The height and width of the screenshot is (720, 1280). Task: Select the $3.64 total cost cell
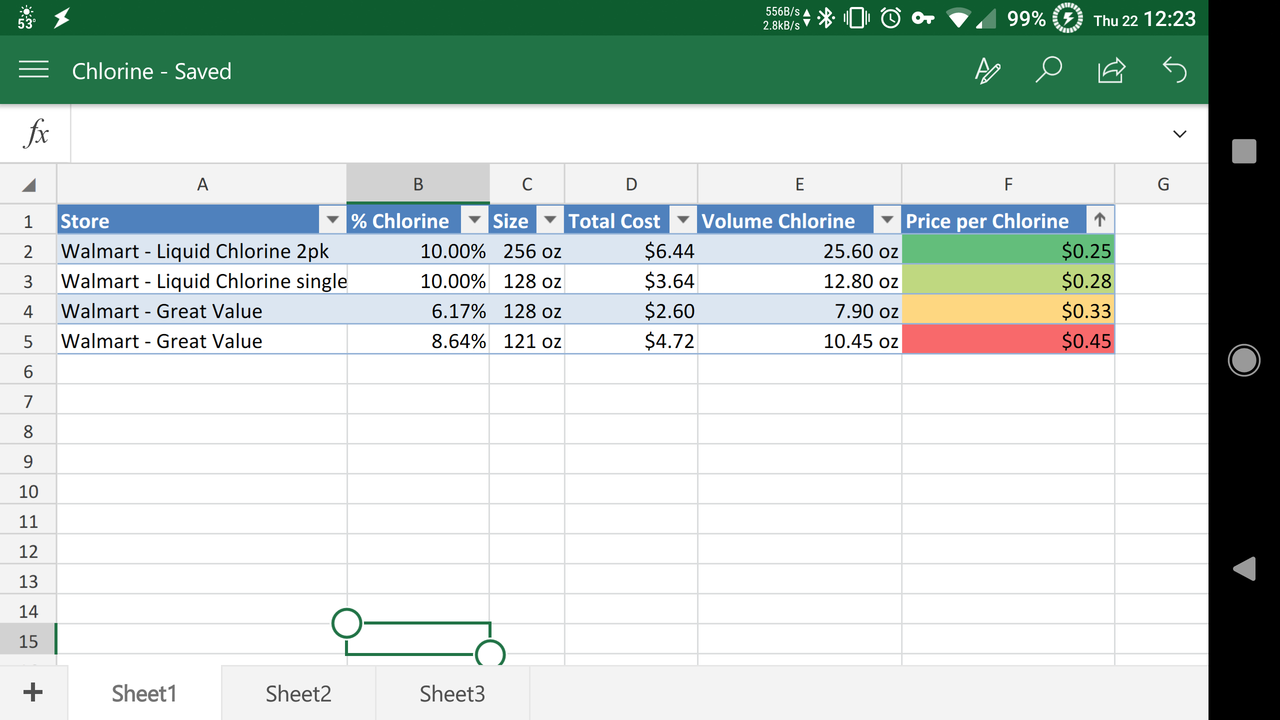point(631,281)
